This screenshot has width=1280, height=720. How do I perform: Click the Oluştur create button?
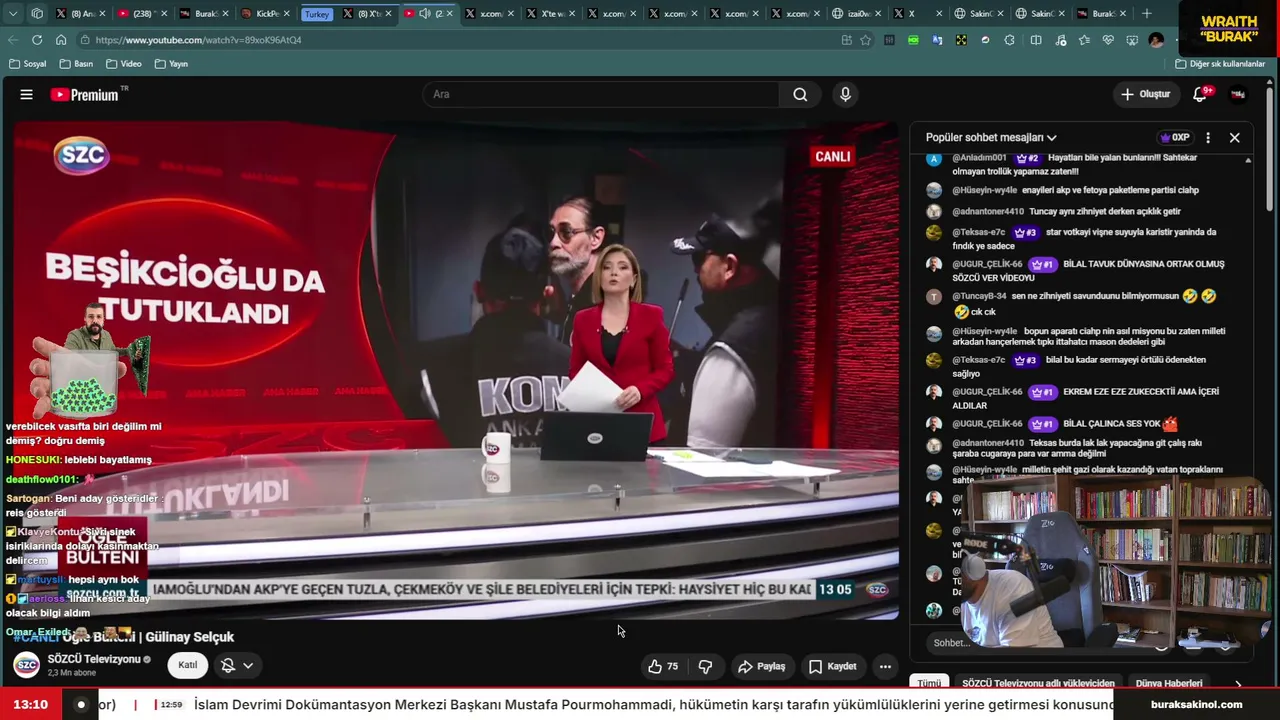coord(1145,94)
